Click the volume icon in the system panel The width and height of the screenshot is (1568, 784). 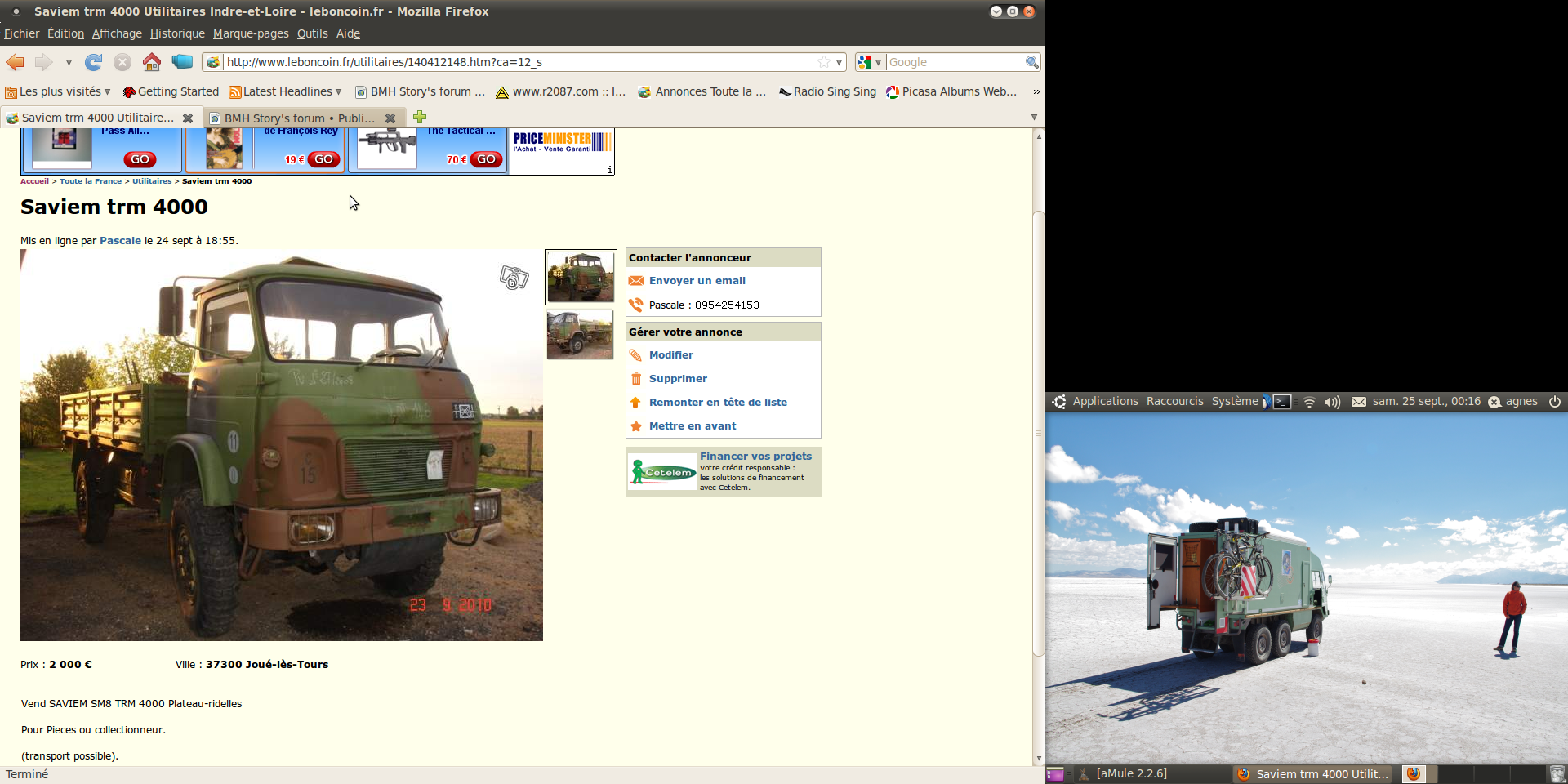(1332, 402)
